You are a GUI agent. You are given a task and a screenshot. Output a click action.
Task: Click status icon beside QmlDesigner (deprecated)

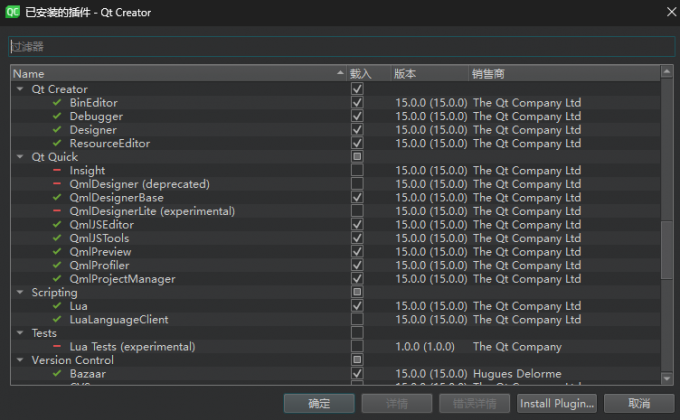click(x=57, y=184)
